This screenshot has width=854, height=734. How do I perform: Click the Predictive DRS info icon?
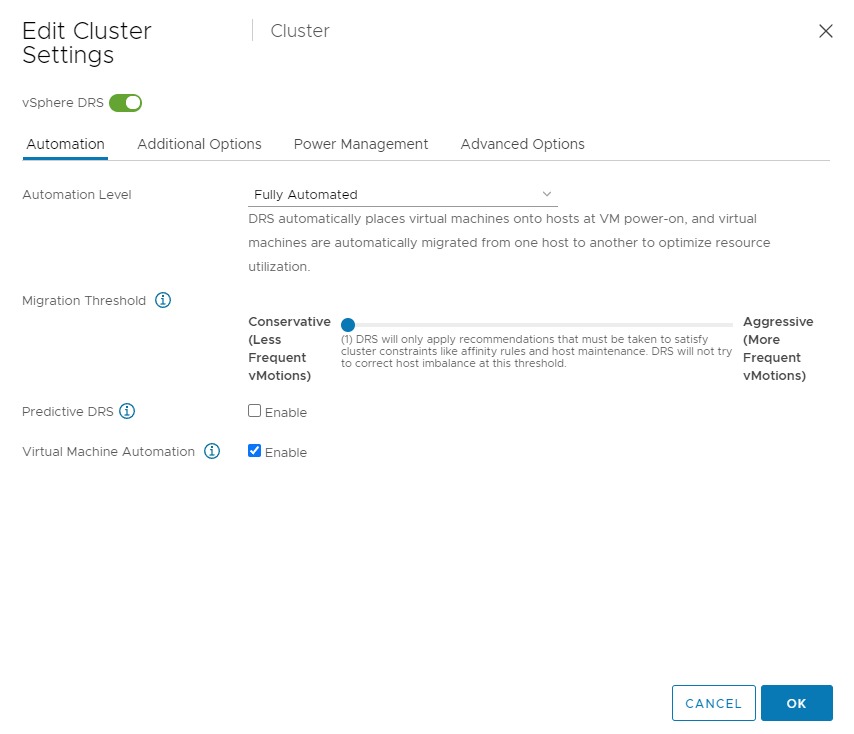[127, 411]
